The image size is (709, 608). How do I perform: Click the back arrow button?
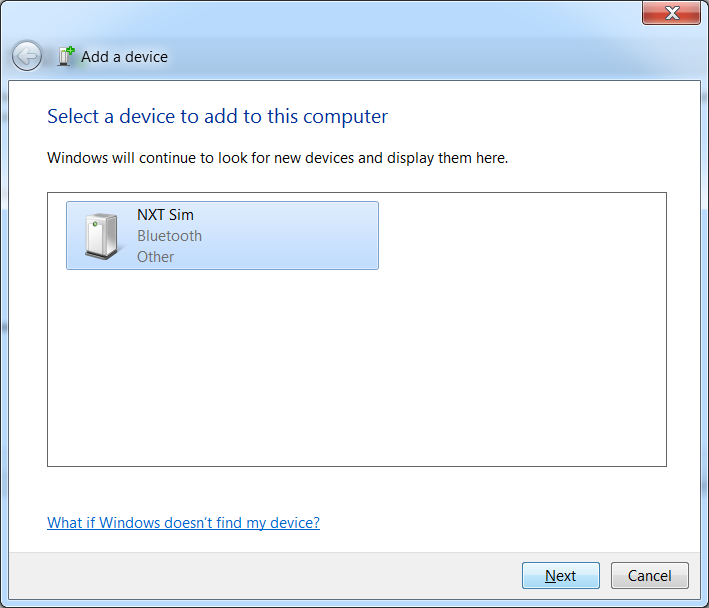[x=27, y=56]
